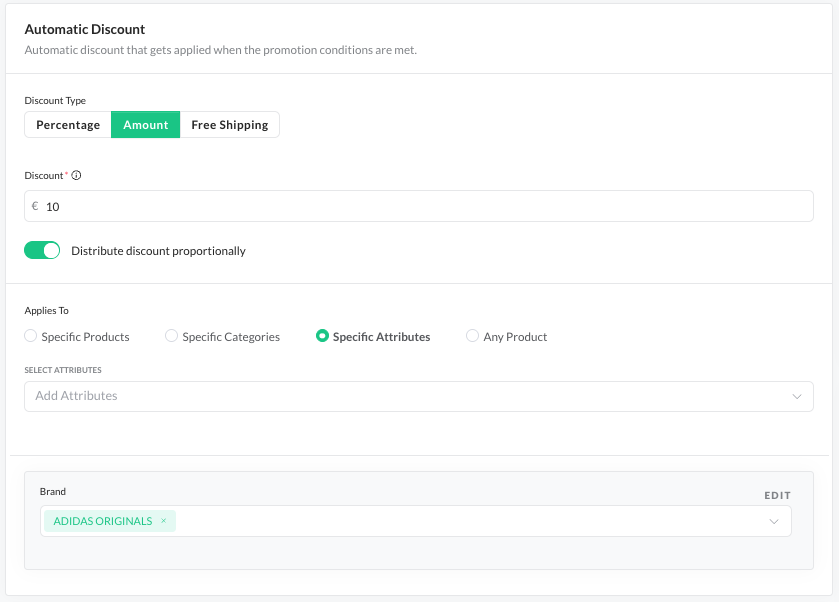Expand the Brand values dropdown chevron
The image size is (839, 602).
click(x=774, y=521)
